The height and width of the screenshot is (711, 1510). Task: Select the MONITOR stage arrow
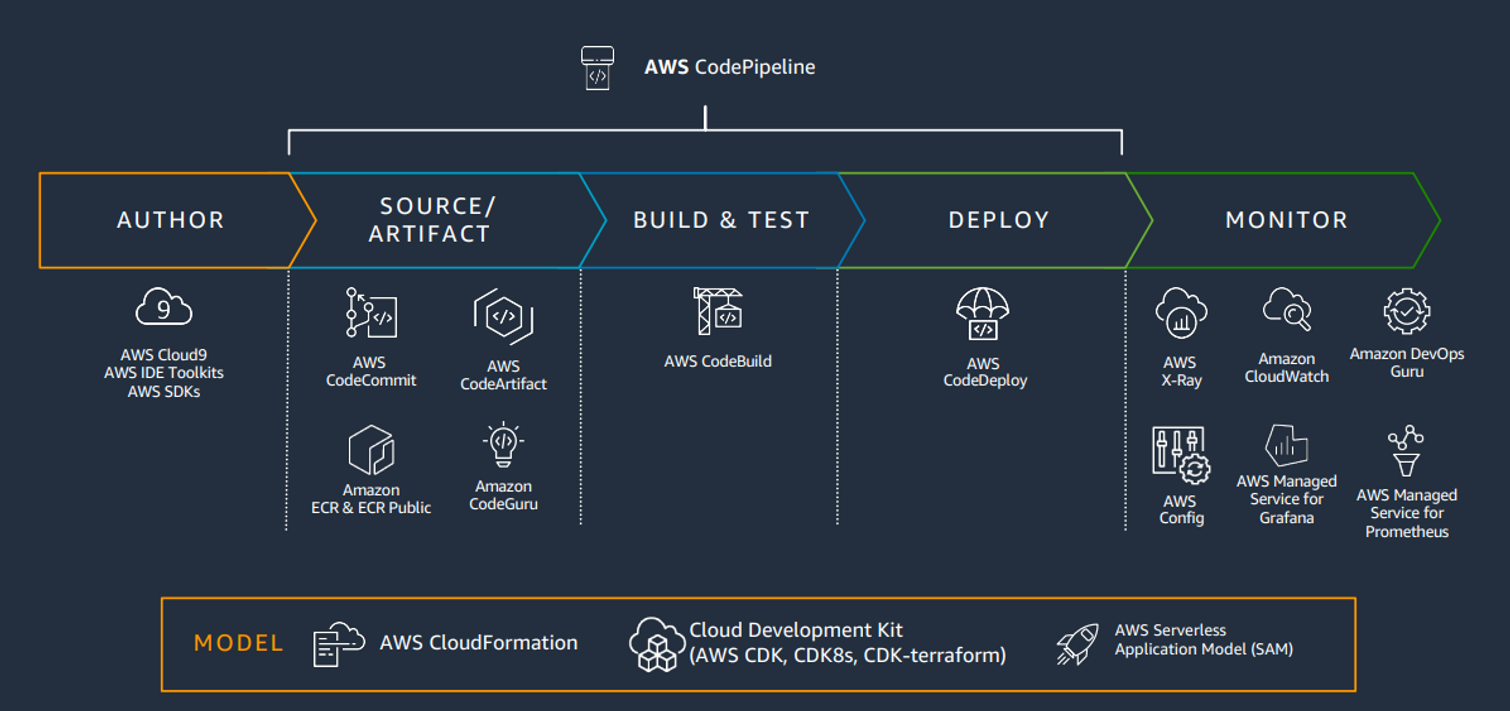(1283, 220)
